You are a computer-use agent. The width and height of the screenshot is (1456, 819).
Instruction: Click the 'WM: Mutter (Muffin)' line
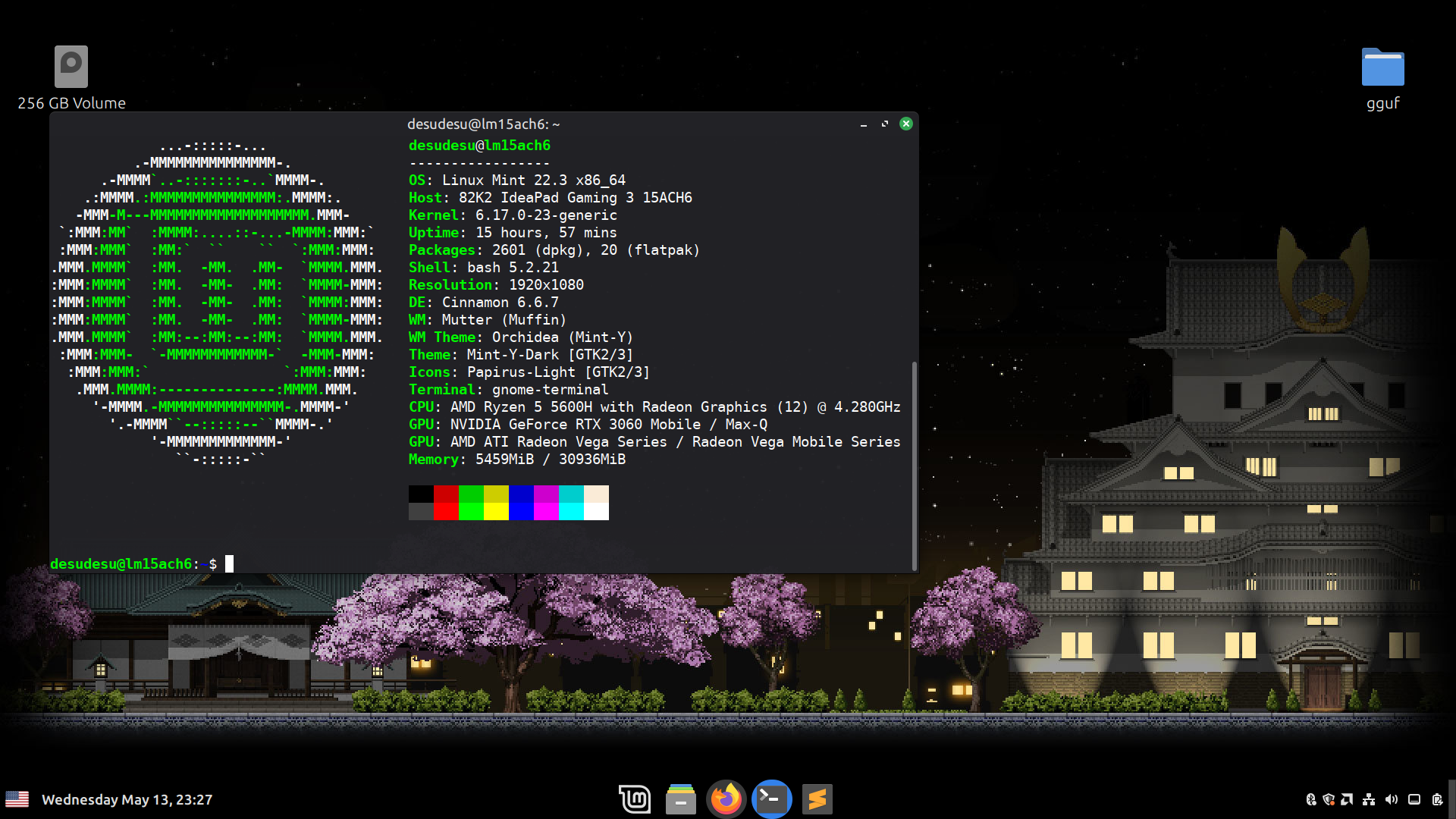pyautogui.click(x=488, y=319)
